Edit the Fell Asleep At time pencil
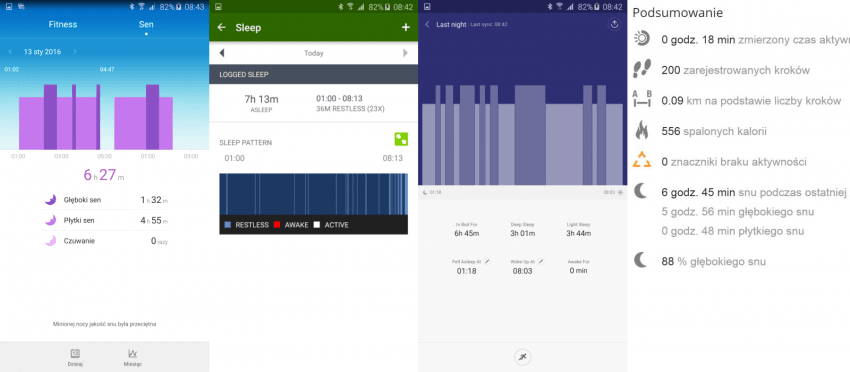The image size is (850, 372). point(487,261)
